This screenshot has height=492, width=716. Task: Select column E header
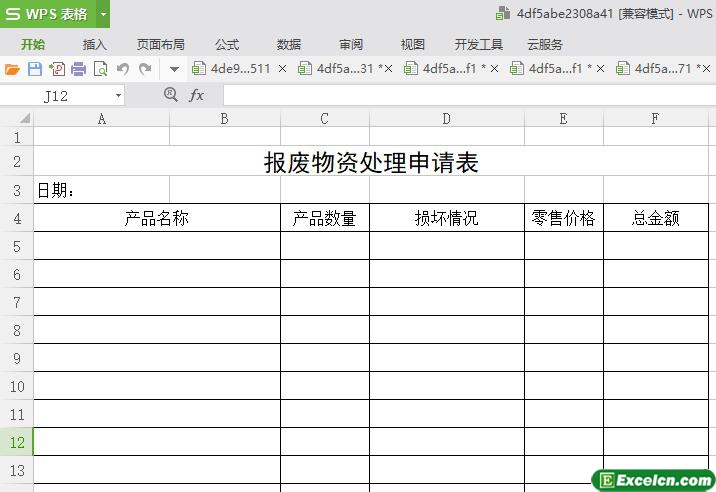tap(563, 119)
